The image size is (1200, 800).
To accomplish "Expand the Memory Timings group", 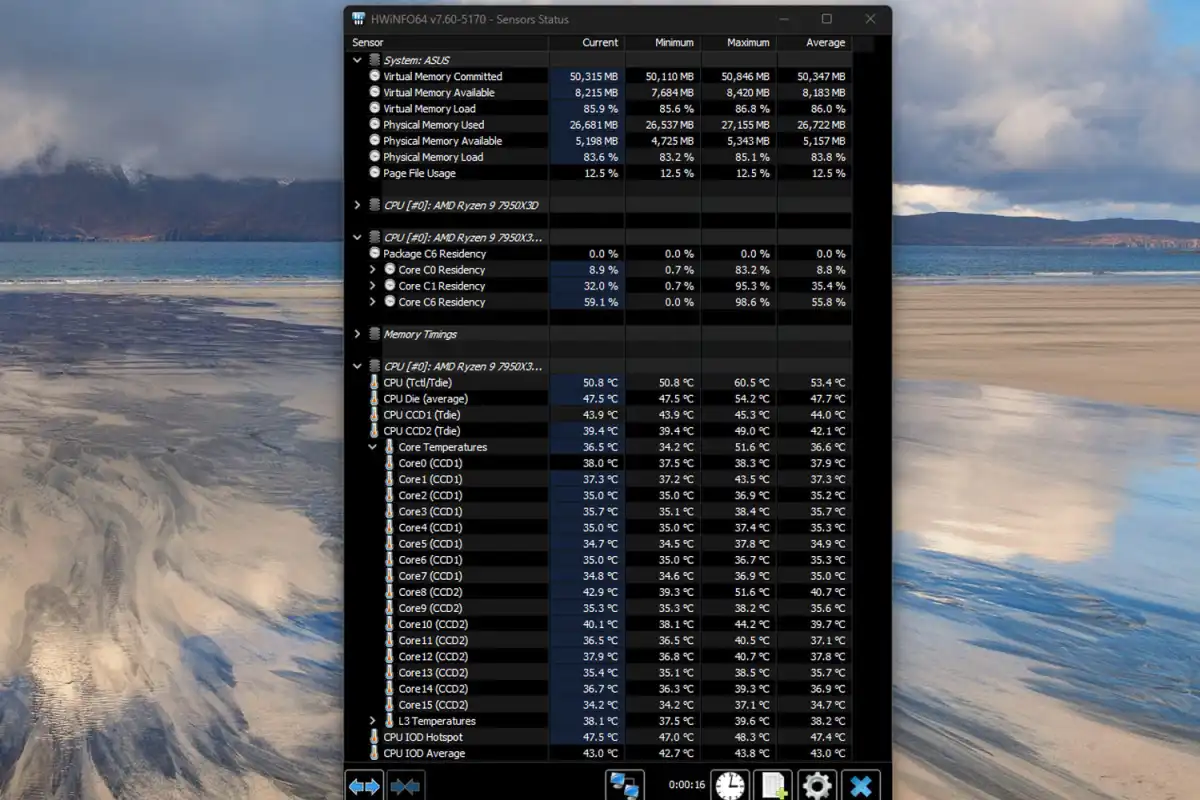I will [x=358, y=334].
